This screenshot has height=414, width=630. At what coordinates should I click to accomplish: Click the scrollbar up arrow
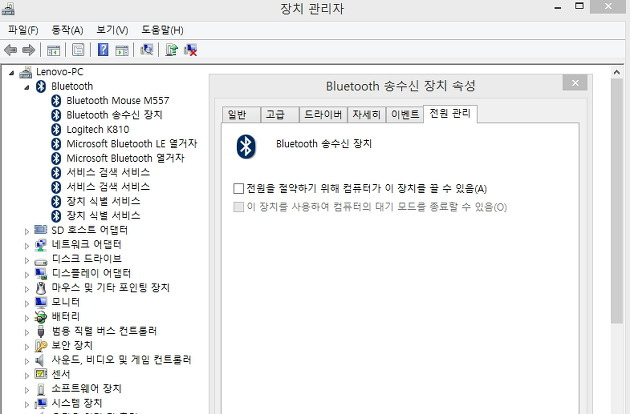(x=617, y=72)
